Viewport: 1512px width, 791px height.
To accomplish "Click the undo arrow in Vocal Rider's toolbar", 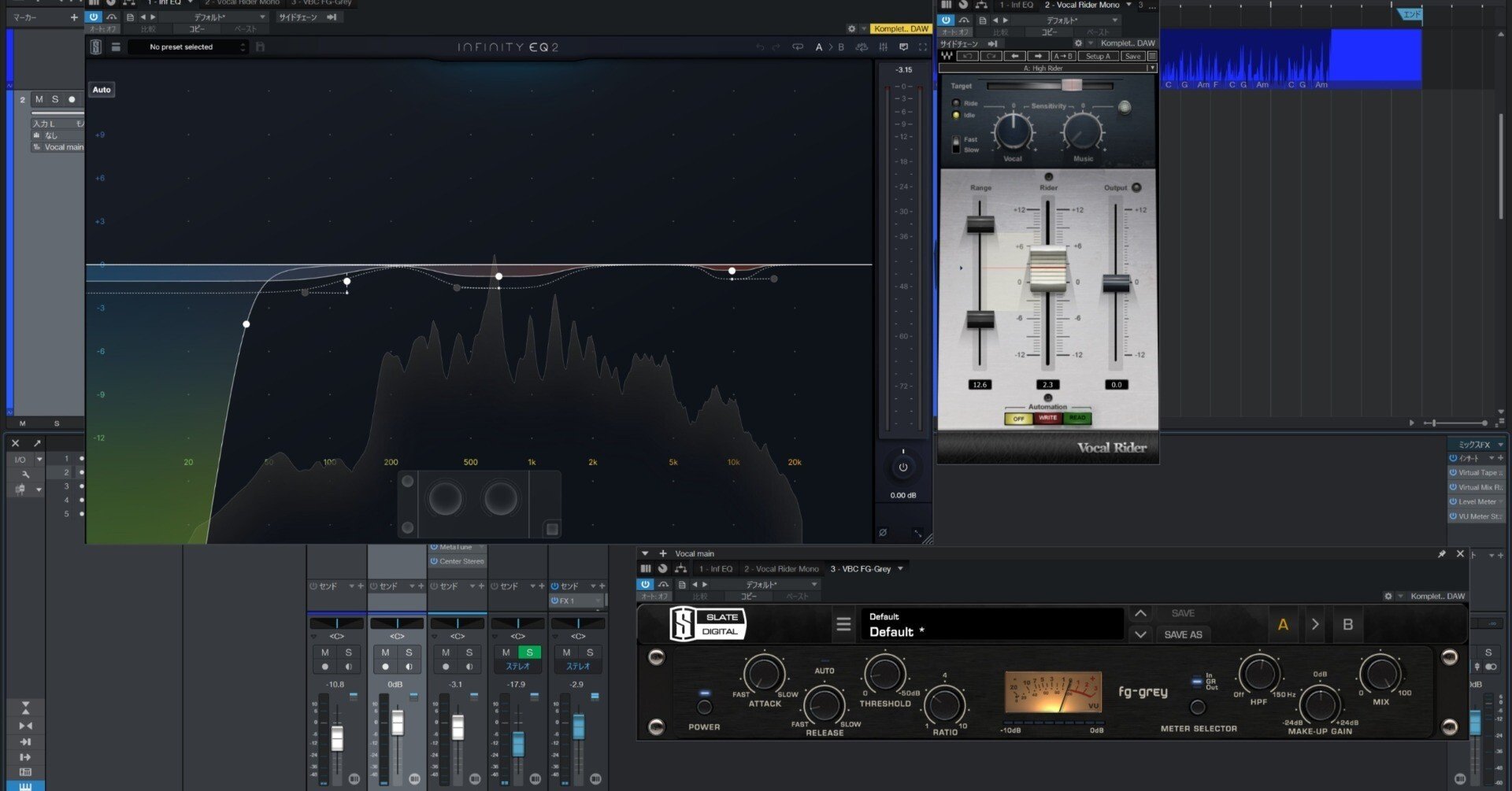I will click(x=968, y=57).
